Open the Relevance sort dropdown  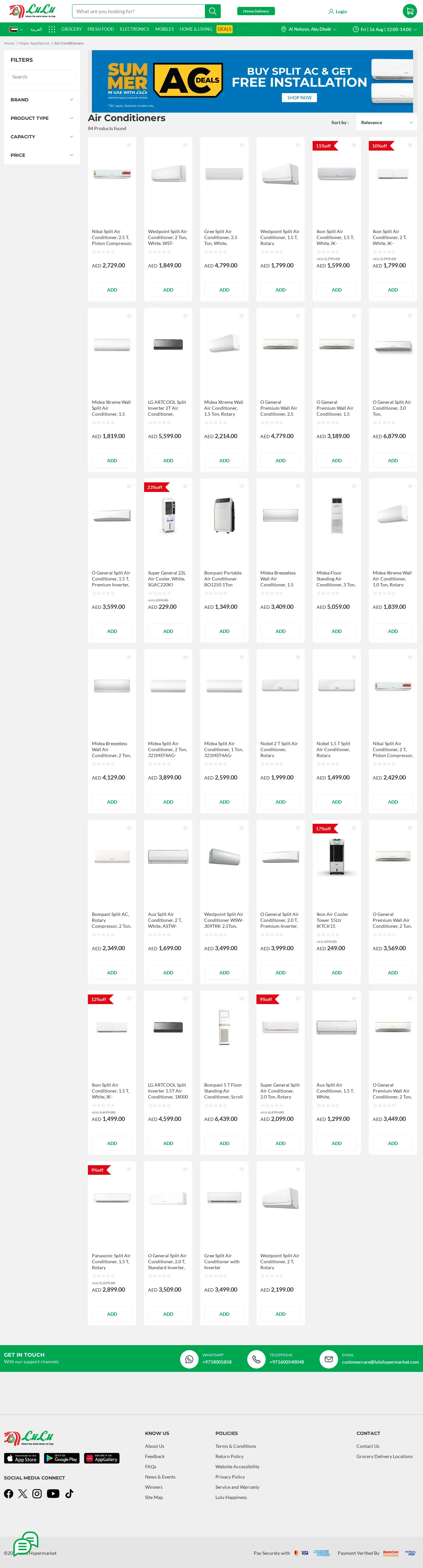click(386, 122)
